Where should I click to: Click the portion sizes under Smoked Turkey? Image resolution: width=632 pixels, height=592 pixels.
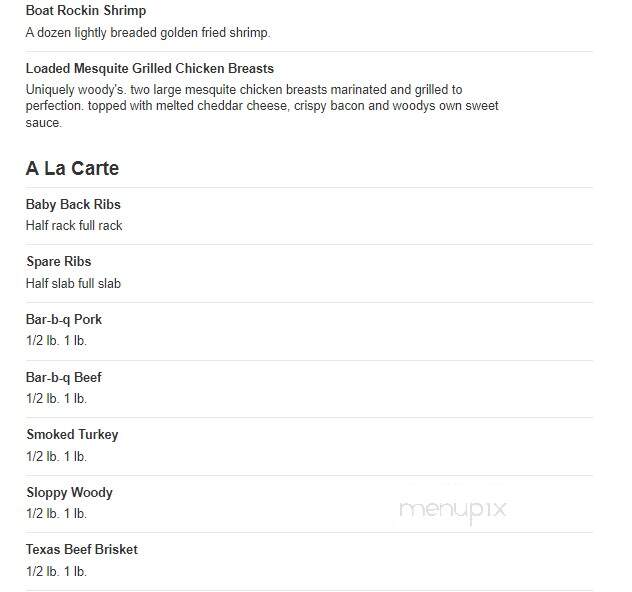(x=56, y=457)
